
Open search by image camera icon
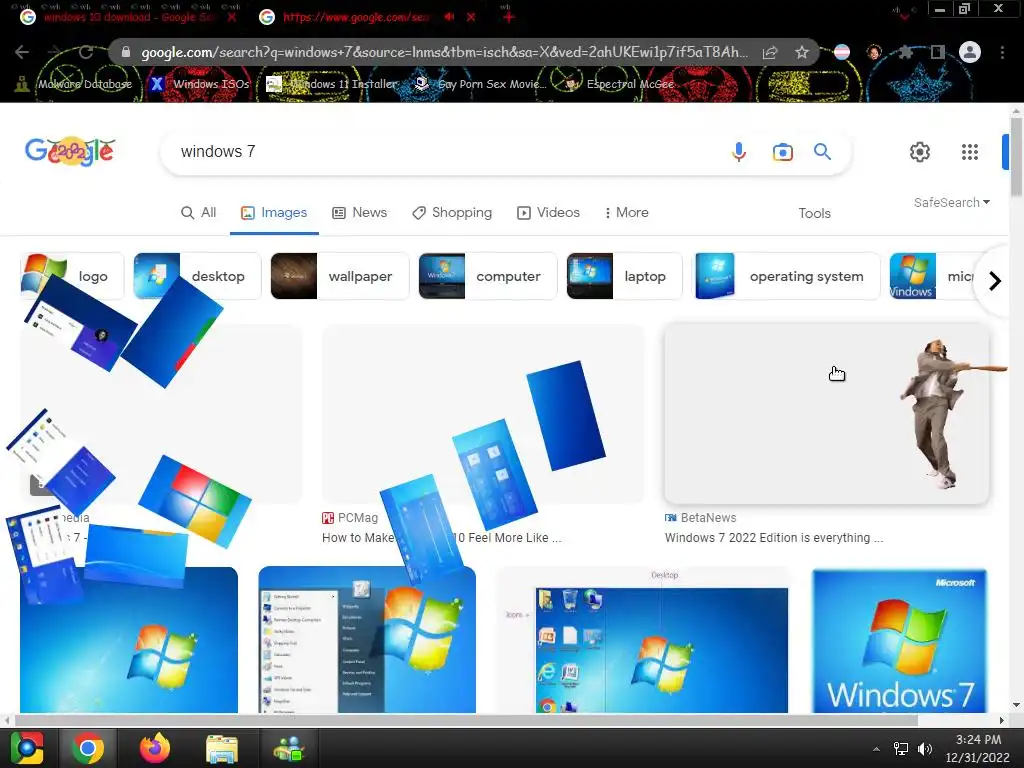point(782,152)
